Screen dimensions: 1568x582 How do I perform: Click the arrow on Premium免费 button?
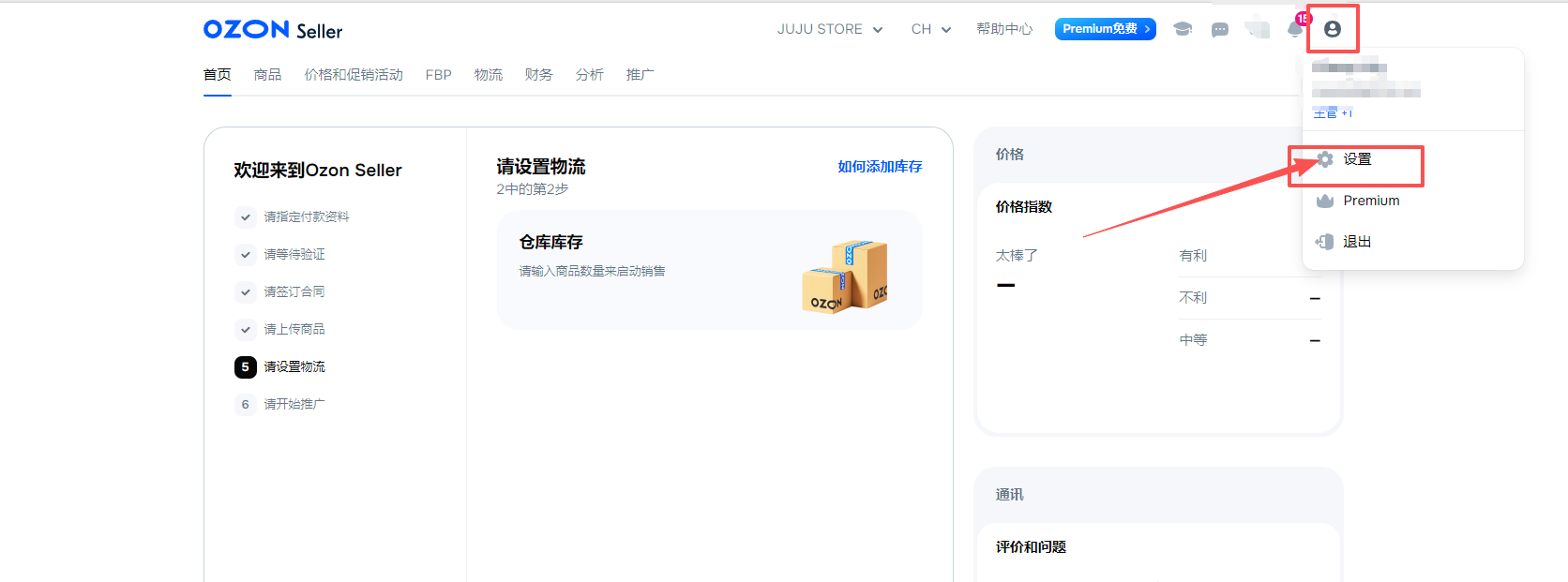click(x=1147, y=29)
